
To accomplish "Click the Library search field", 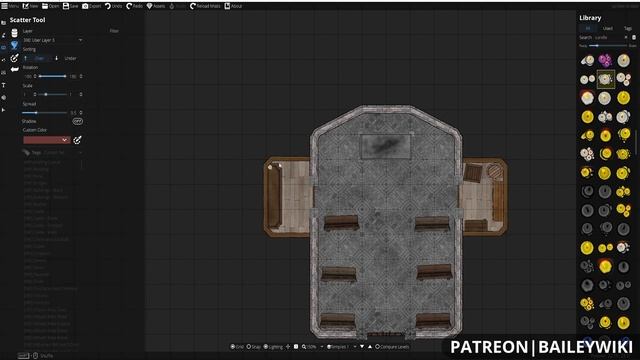I will pyautogui.click(x=608, y=38).
